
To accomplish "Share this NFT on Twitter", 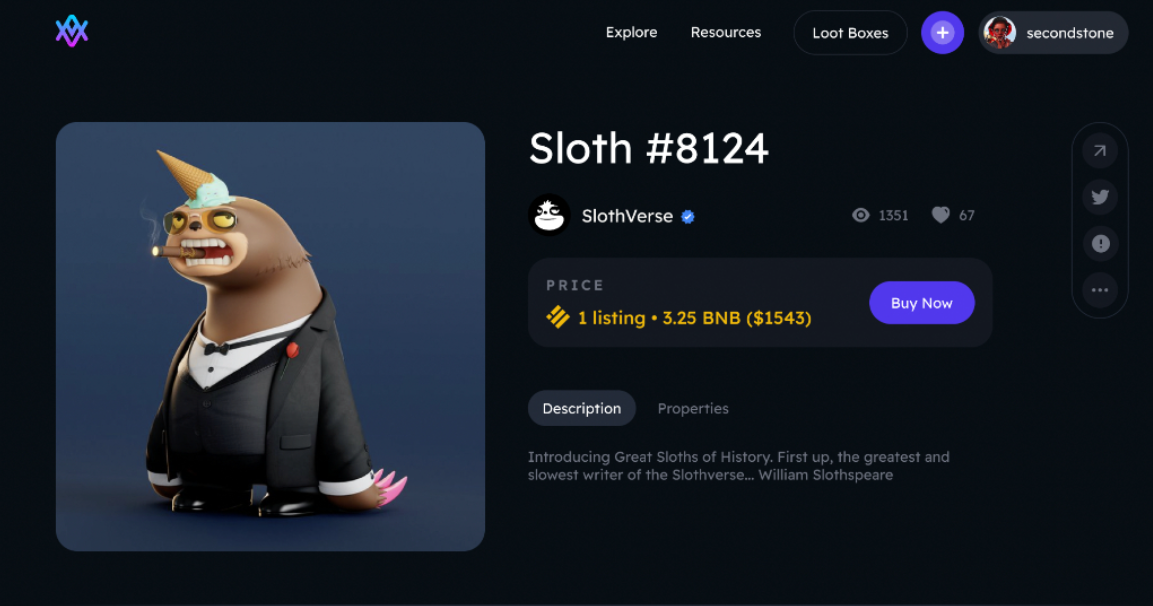I will (1100, 197).
